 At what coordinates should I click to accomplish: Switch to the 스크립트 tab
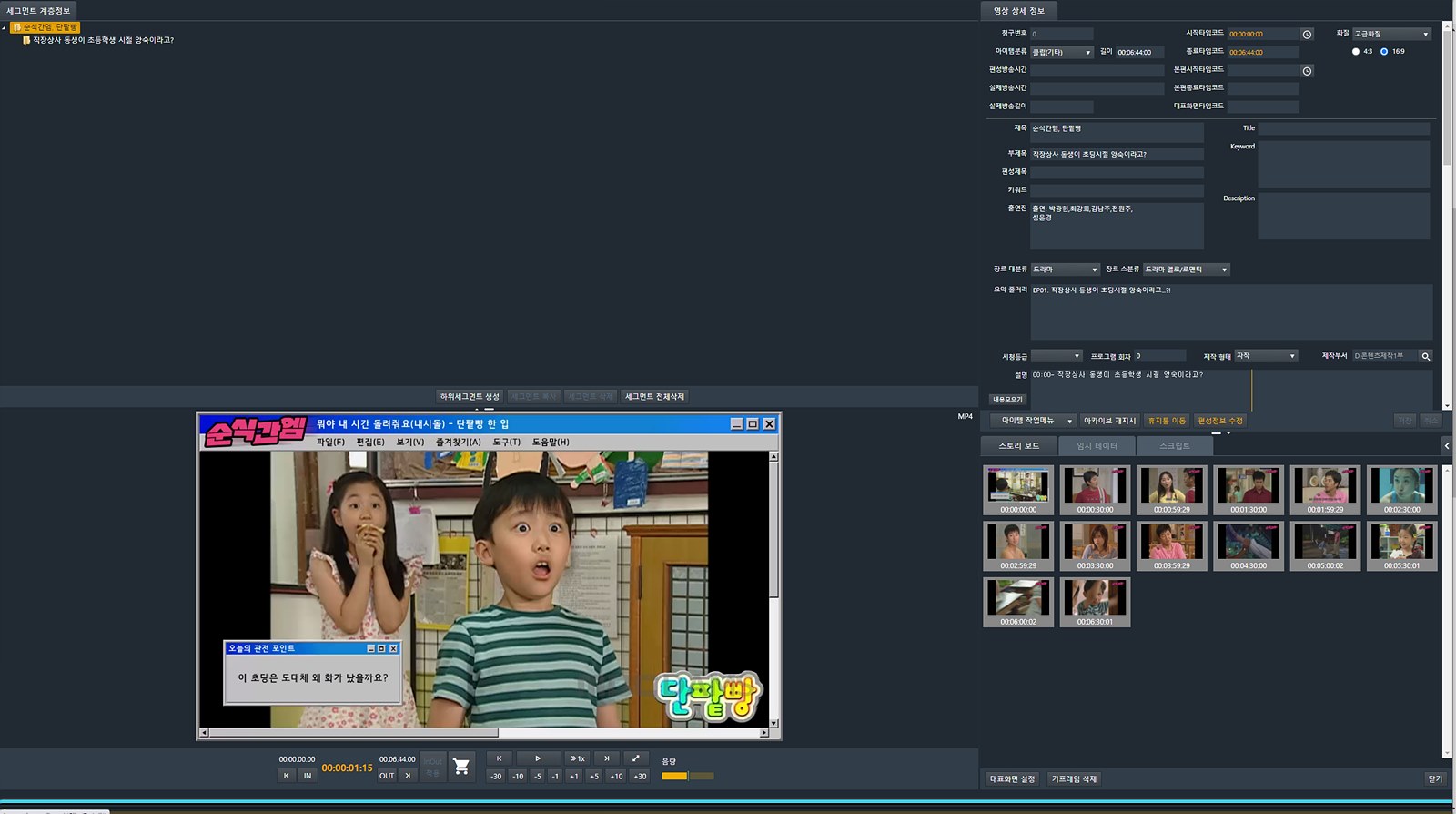click(1174, 446)
